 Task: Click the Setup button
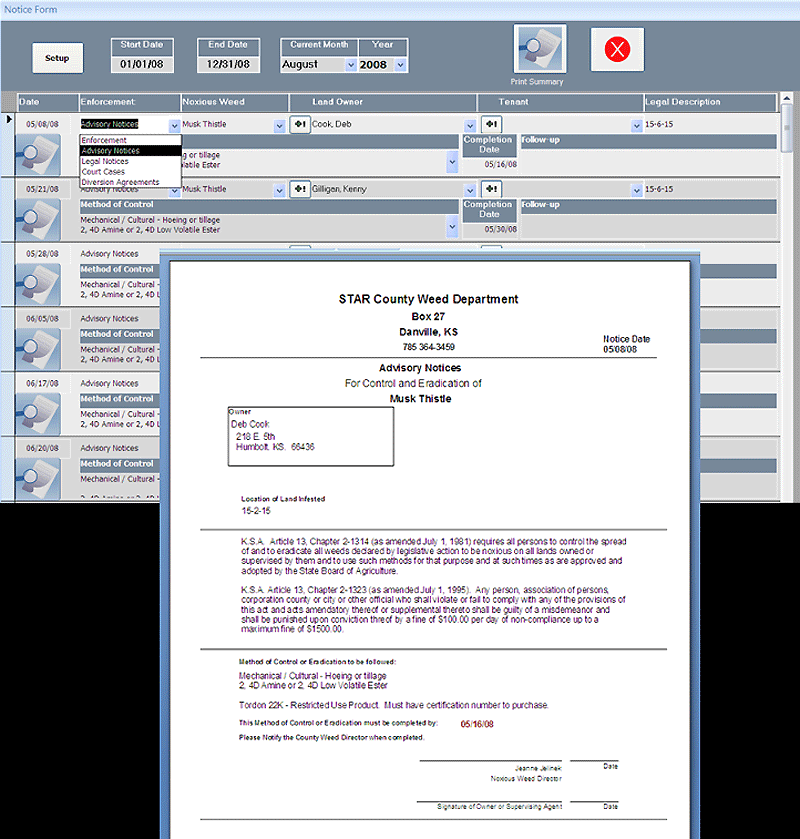click(57, 58)
